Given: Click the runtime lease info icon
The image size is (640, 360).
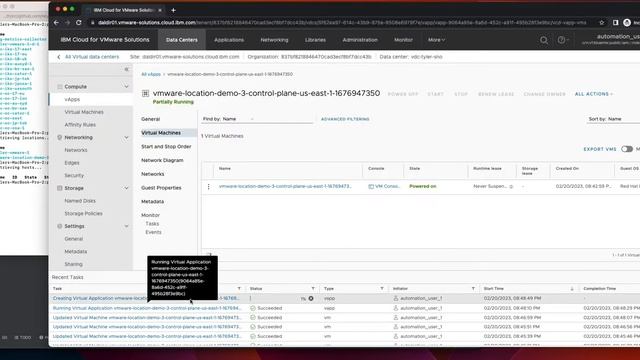Looking at the screenshot, I should (x=511, y=187).
